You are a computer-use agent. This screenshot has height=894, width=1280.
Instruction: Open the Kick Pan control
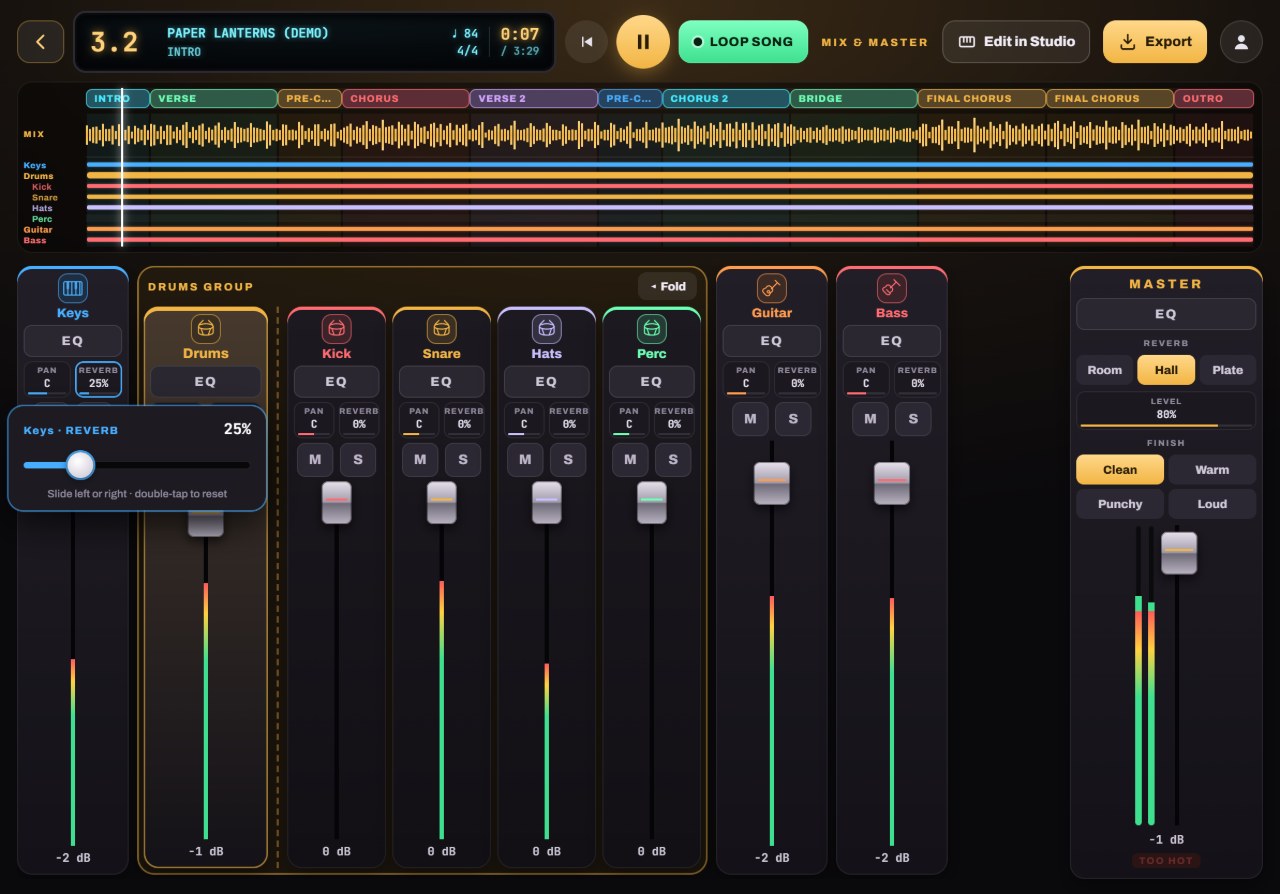click(315, 419)
